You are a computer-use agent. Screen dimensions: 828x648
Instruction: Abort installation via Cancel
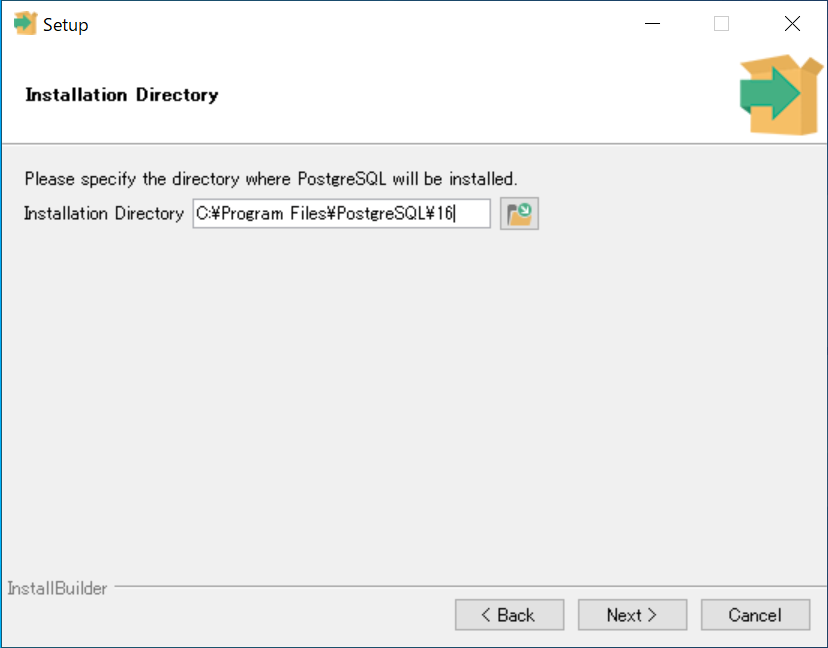point(755,615)
